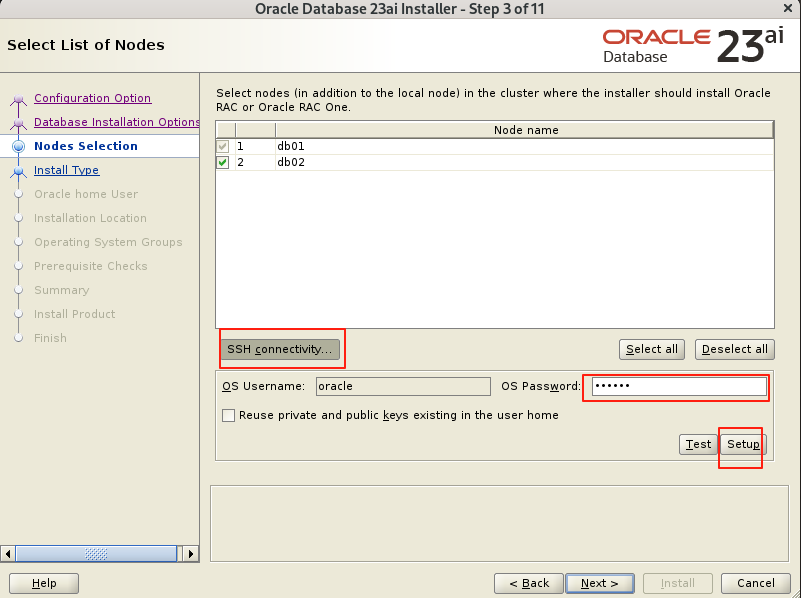801x598 pixels.
Task: Click the Install Type step marker icon
Action: coord(18,170)
